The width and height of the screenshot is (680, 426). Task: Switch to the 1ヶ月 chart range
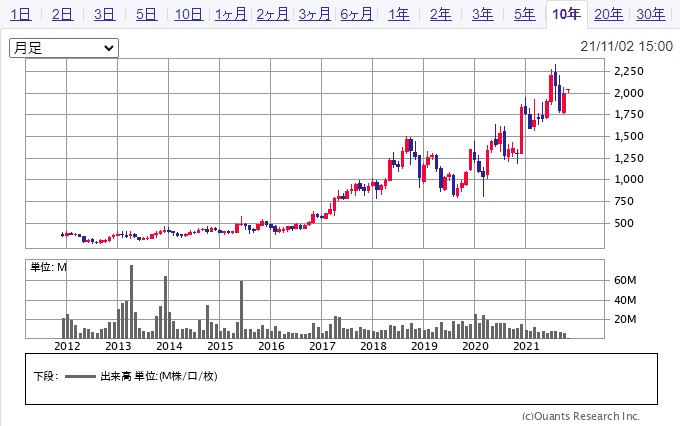click(x=230, y=14)
